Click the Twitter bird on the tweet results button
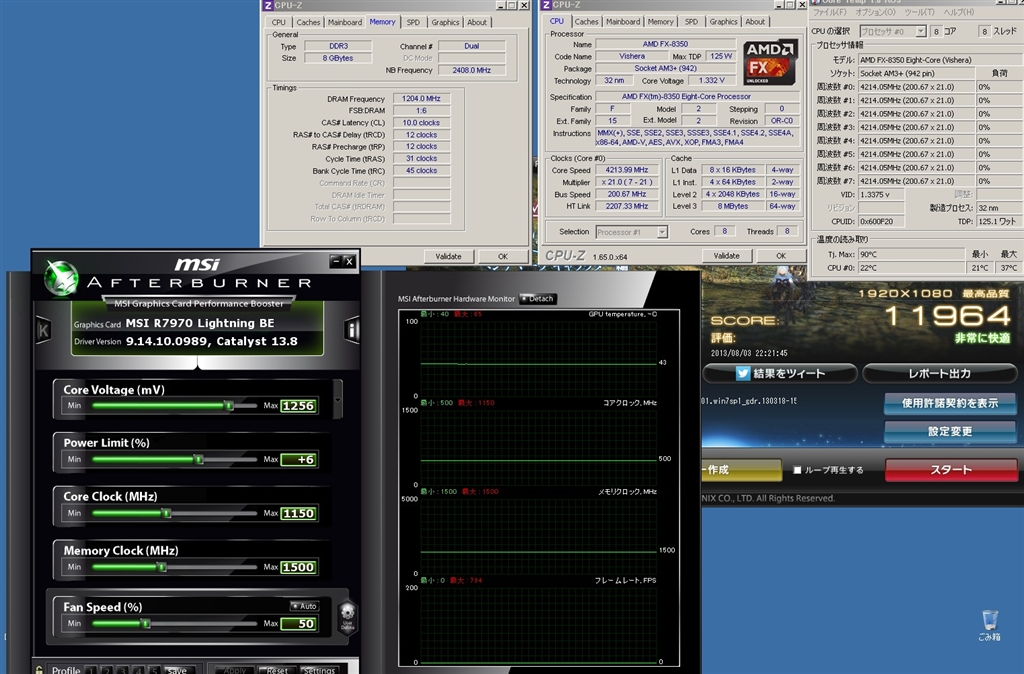The width and height of the screenshot is (1024, 674). tap(743, 373)
